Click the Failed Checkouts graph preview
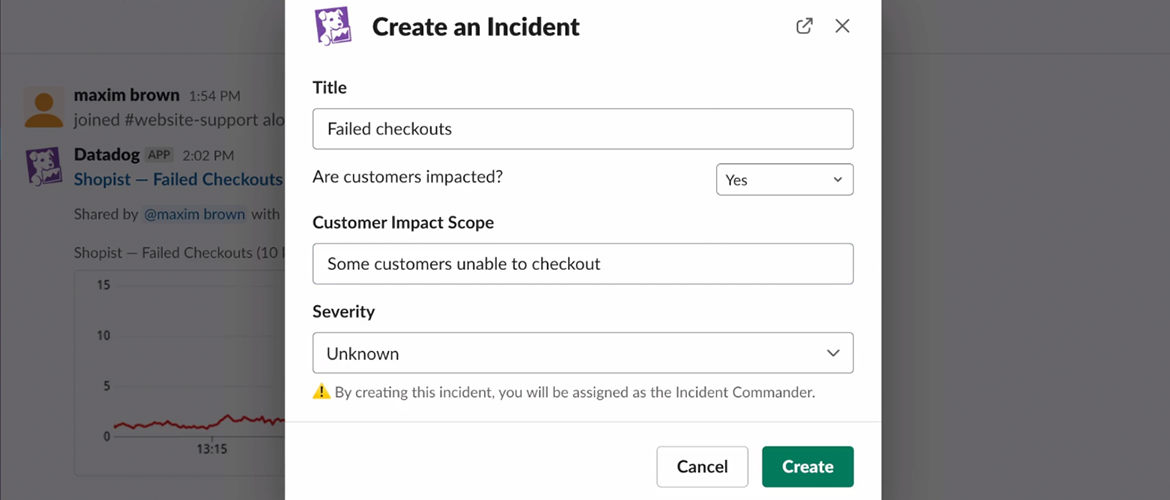This screenshot has height=500, width=1170. click(x=180, y=373)
